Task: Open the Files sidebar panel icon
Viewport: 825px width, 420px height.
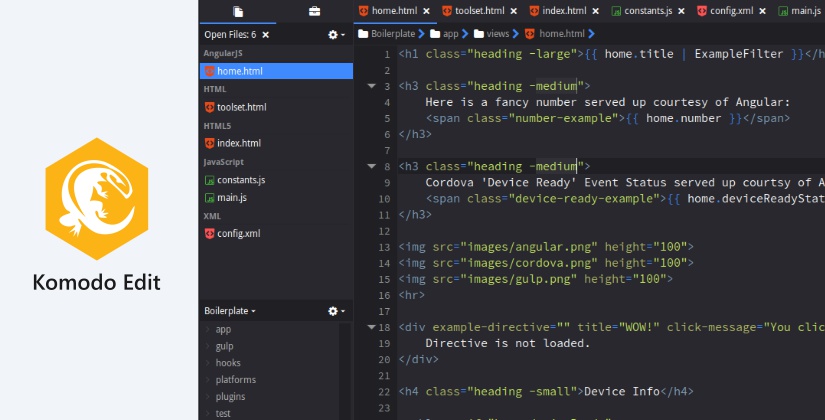Action: click(x=238, y=11)
